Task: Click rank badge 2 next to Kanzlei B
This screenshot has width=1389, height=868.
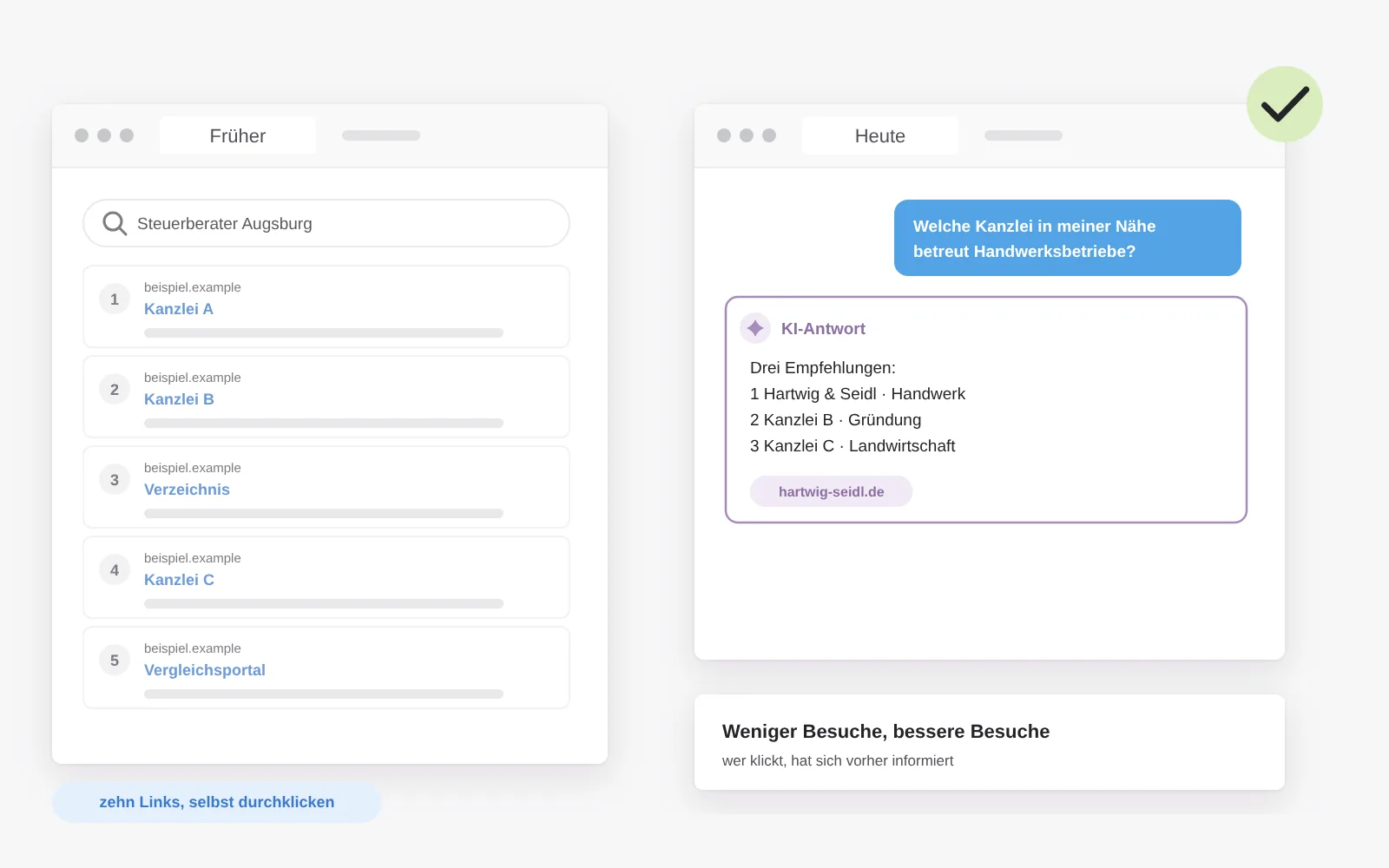Action: click(115, 389)
